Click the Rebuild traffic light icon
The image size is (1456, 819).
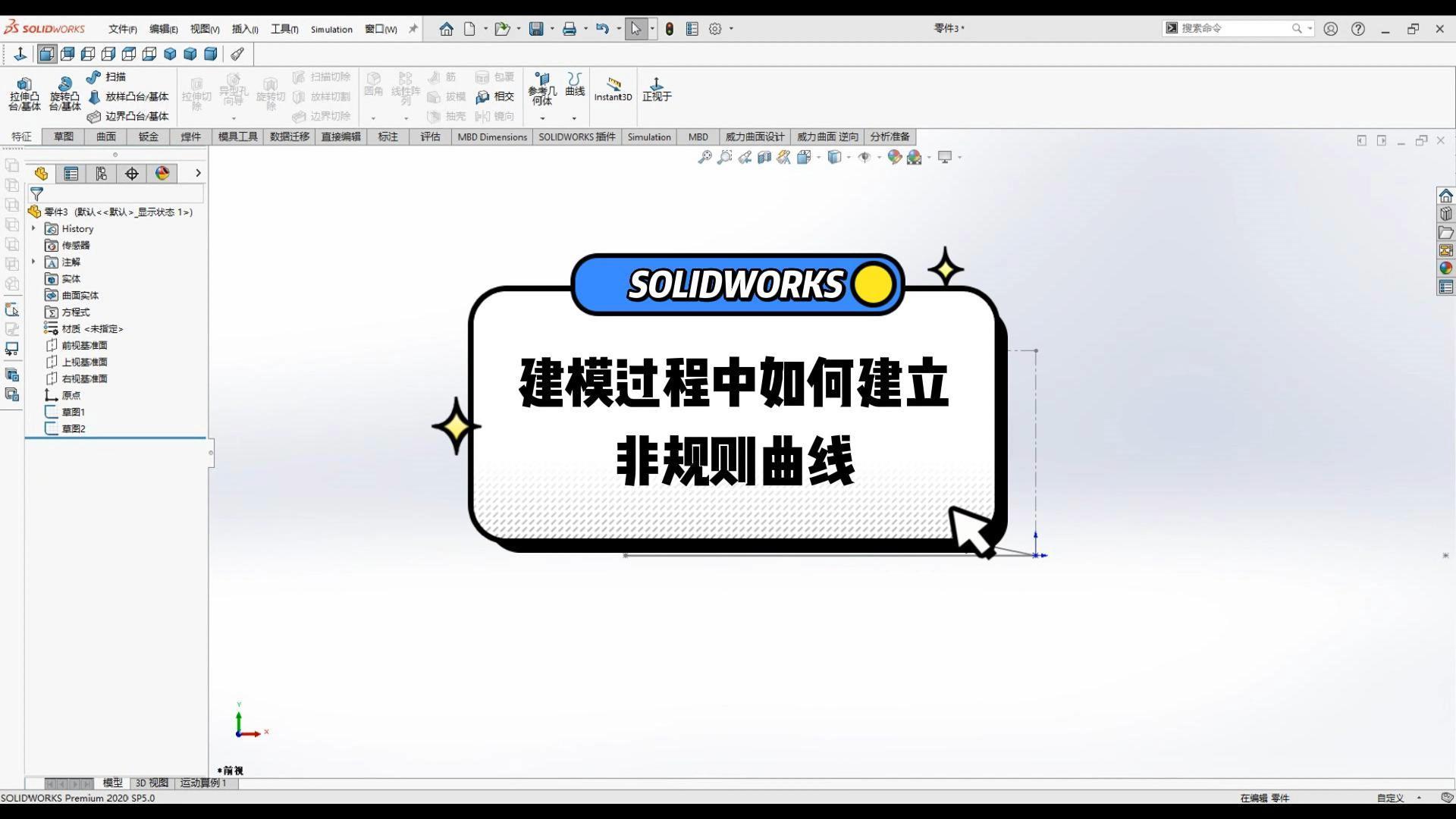669,29
